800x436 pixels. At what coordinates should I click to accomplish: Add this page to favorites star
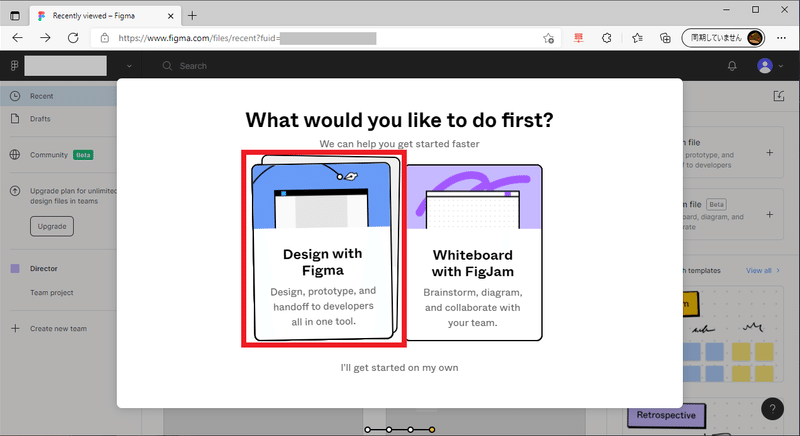point(548,38)
